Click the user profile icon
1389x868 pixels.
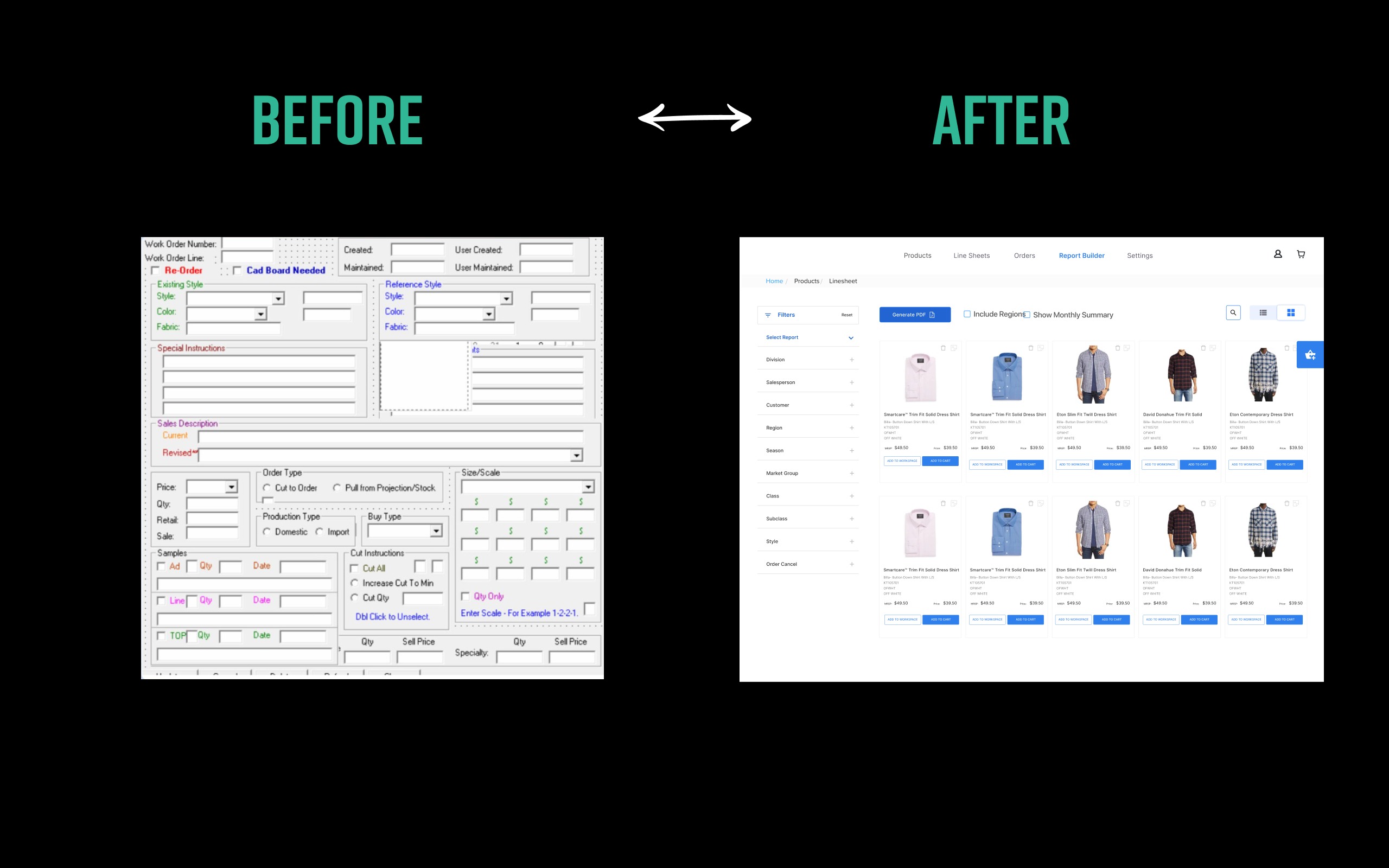(1278, 254)
